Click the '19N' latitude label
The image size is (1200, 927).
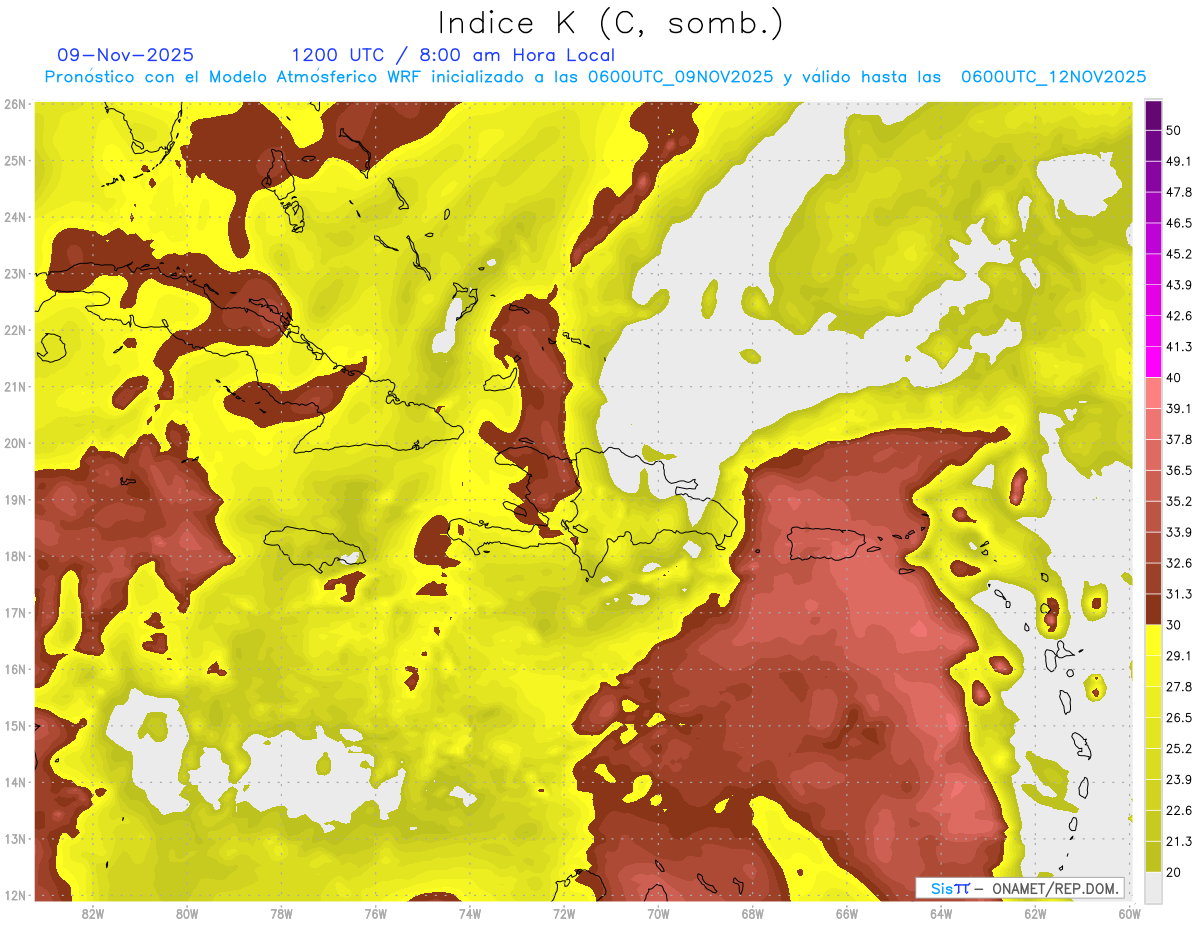[x=14, y=500]
